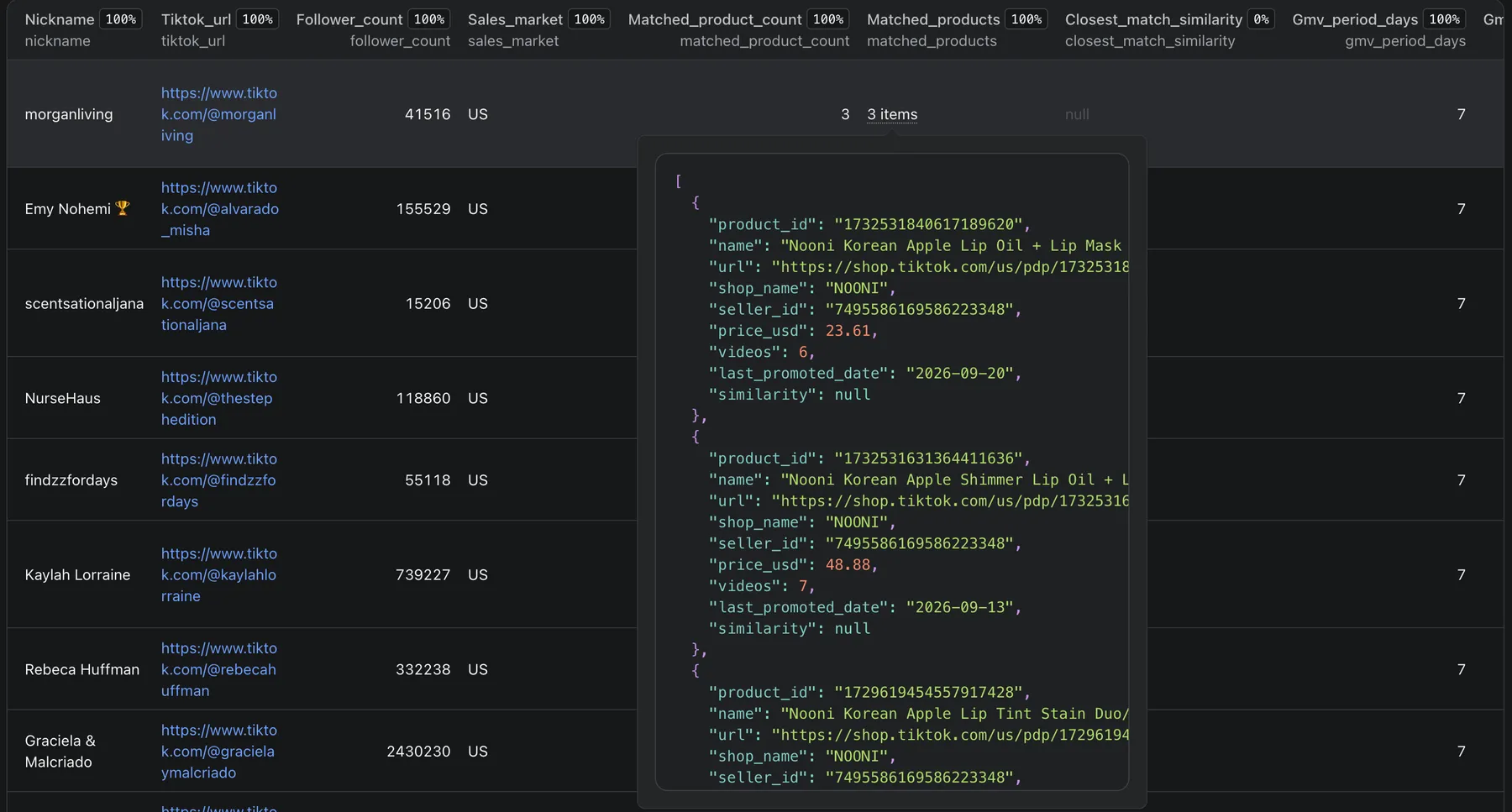
Task: Select follower count 41516
Action: point(428,114)
